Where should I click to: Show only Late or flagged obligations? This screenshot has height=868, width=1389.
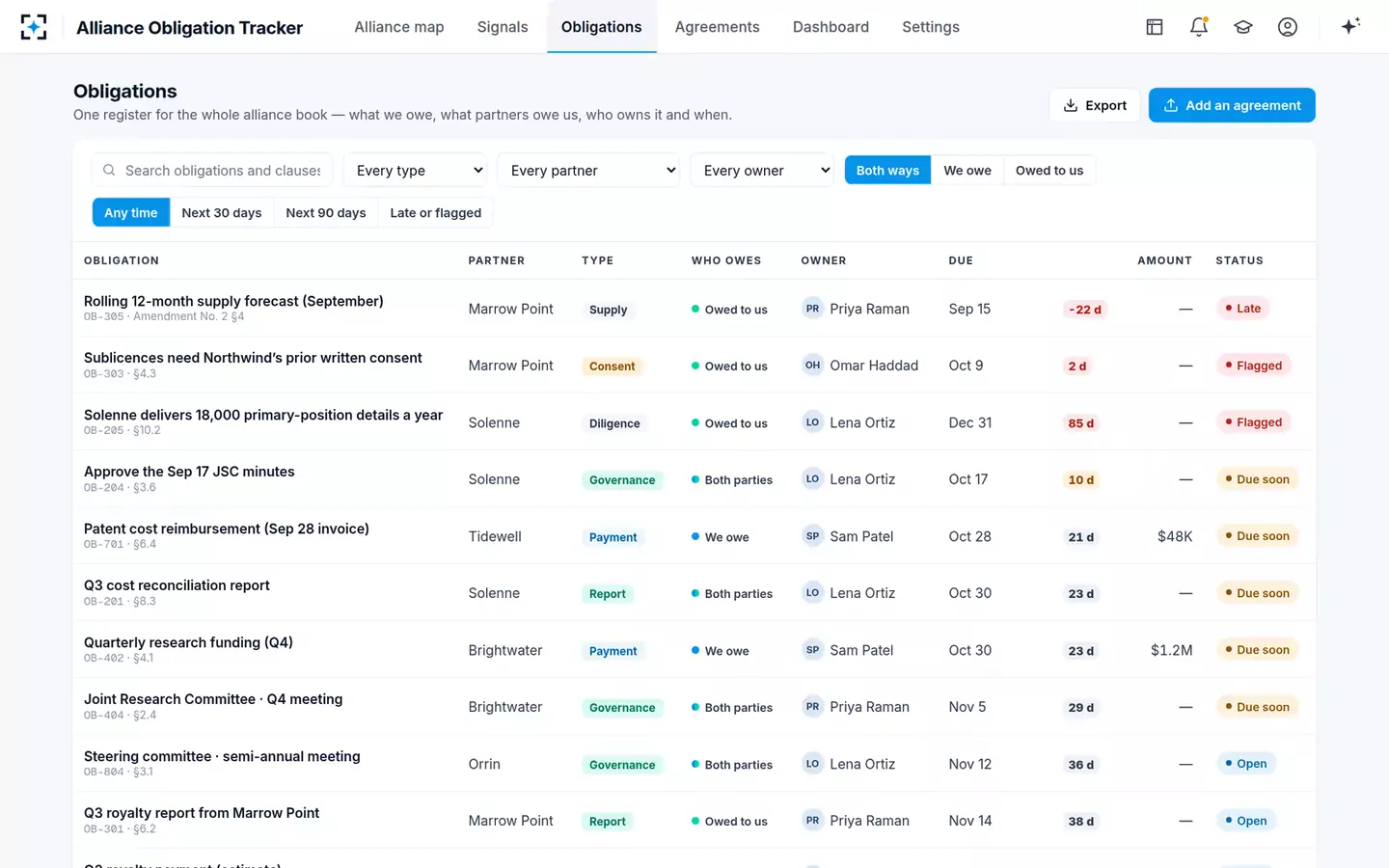[436, 213]
